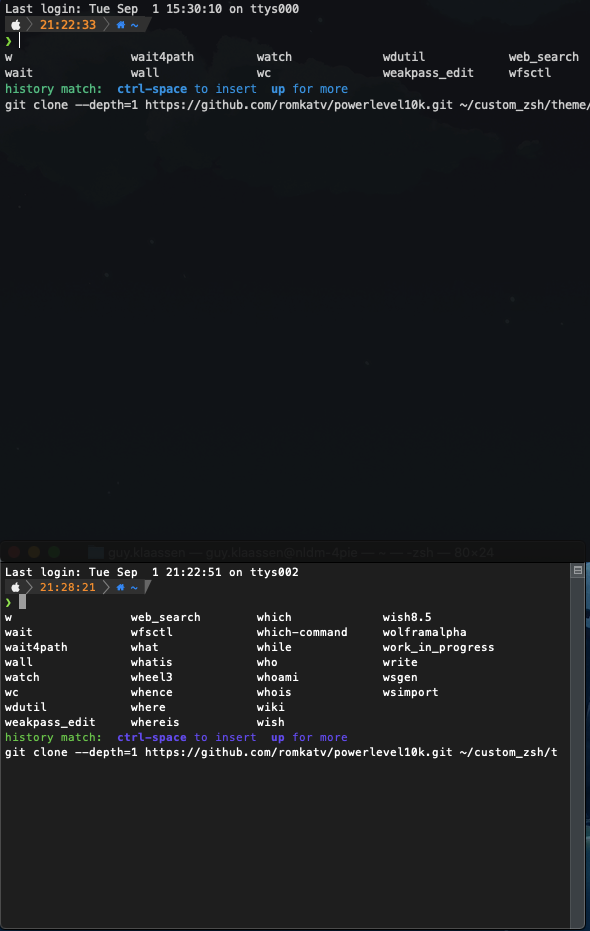Select web_search in the top terminal
Viewport: 590px width, 931px height.
[544, 57]
